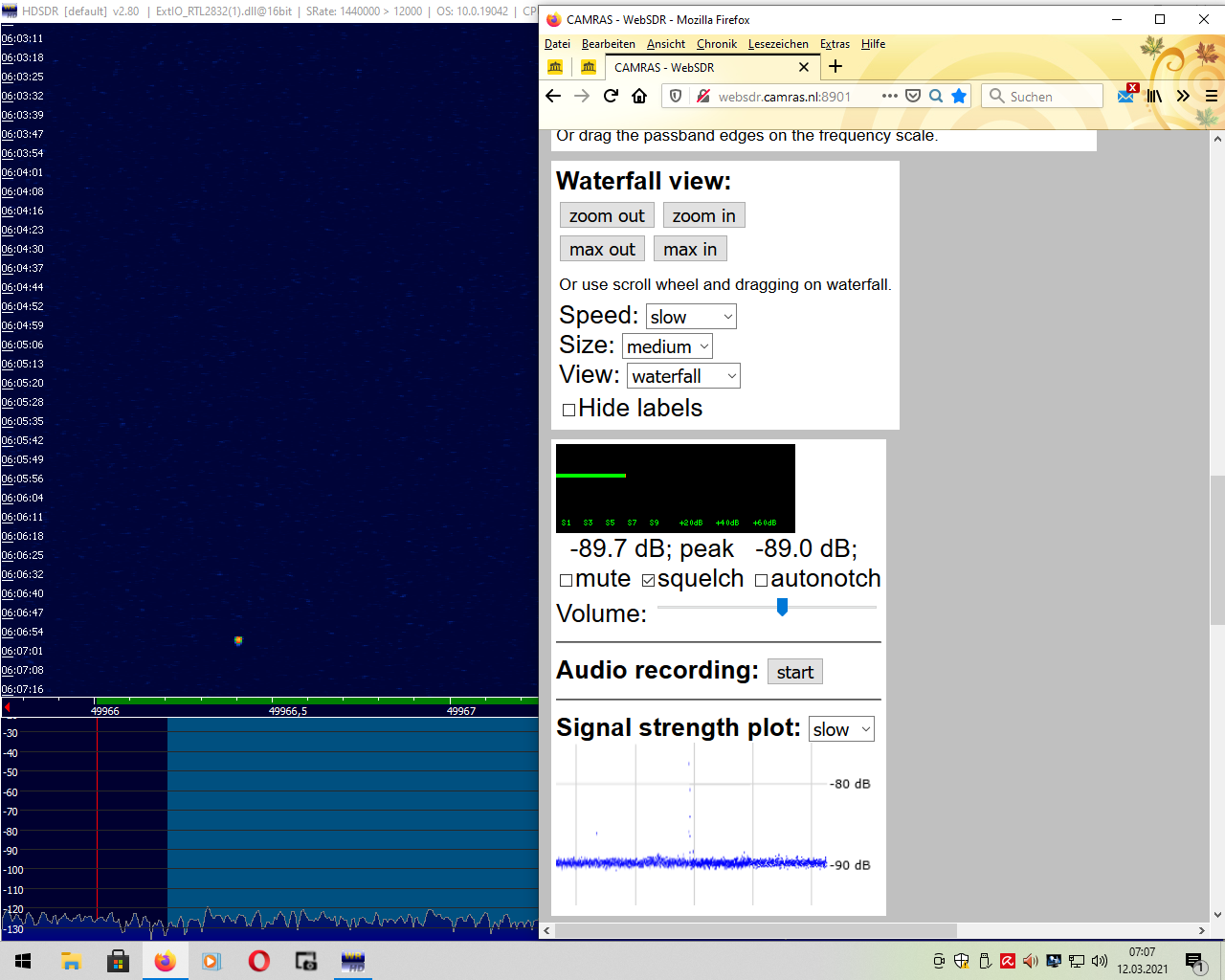
Task: Open the Firefox Library
Action: pos(1155,96)
